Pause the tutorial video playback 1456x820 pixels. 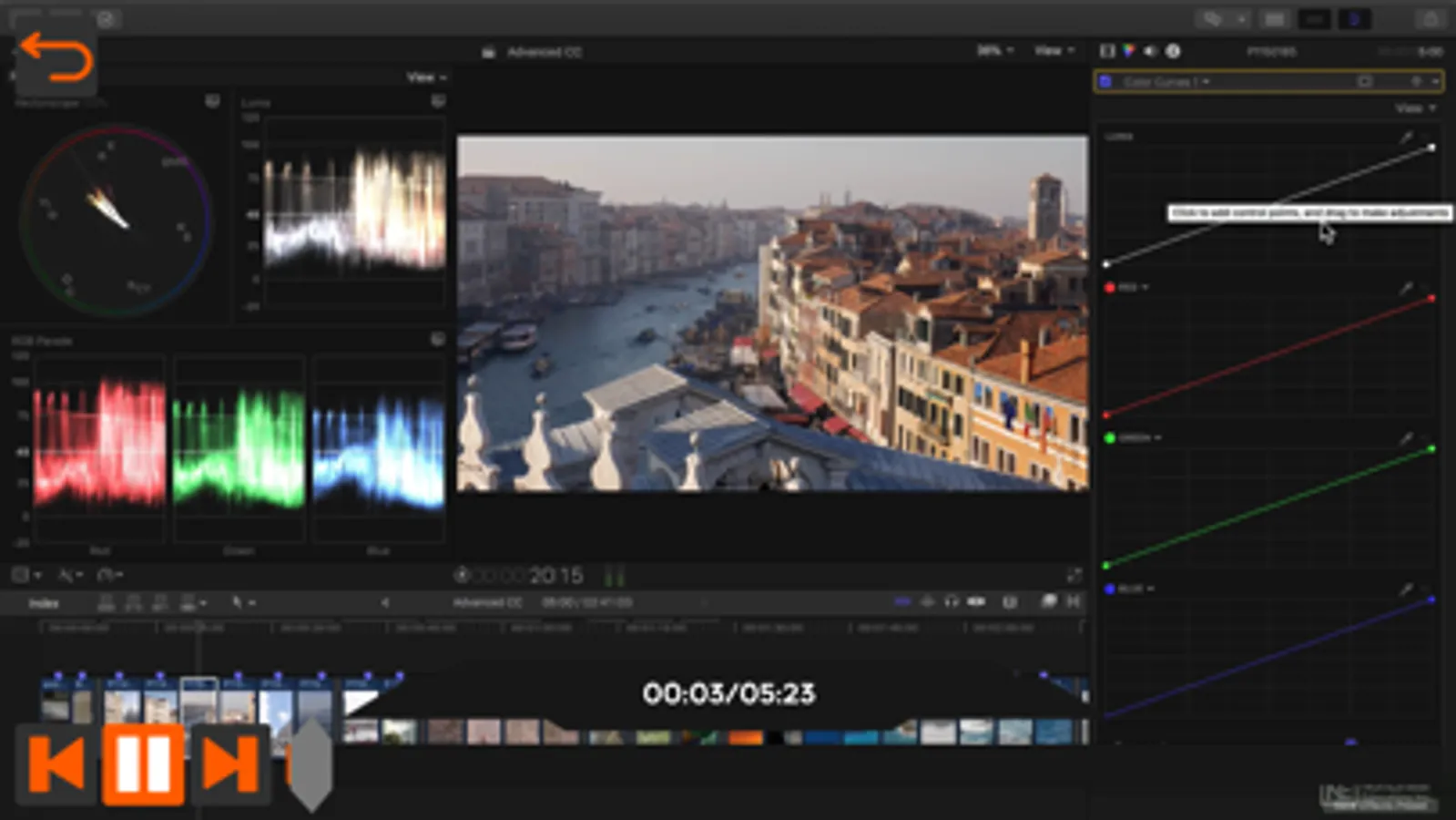(x=143, y=764)
